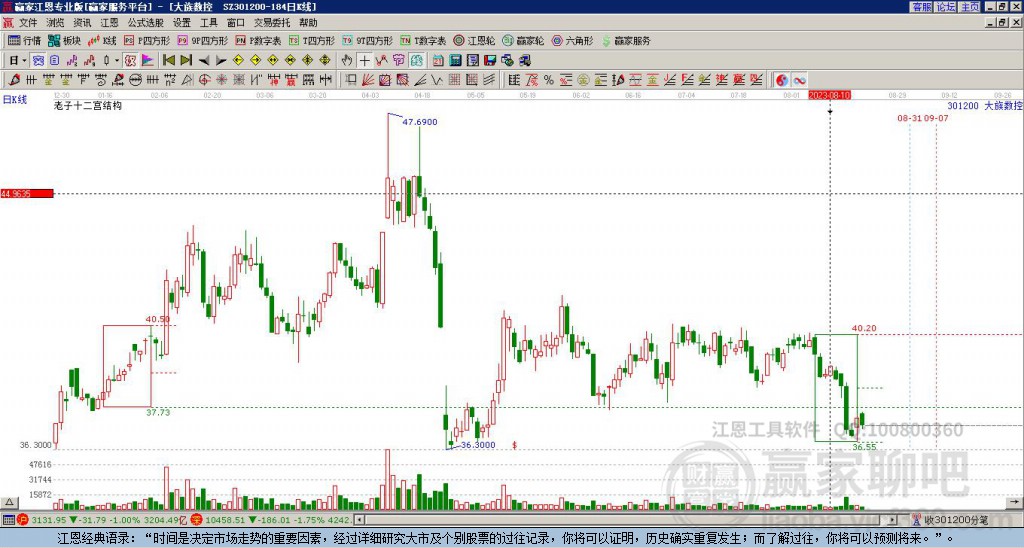The image size is (1024, 548).
Task: Open the 客服 link
Action: pos(921,7)
